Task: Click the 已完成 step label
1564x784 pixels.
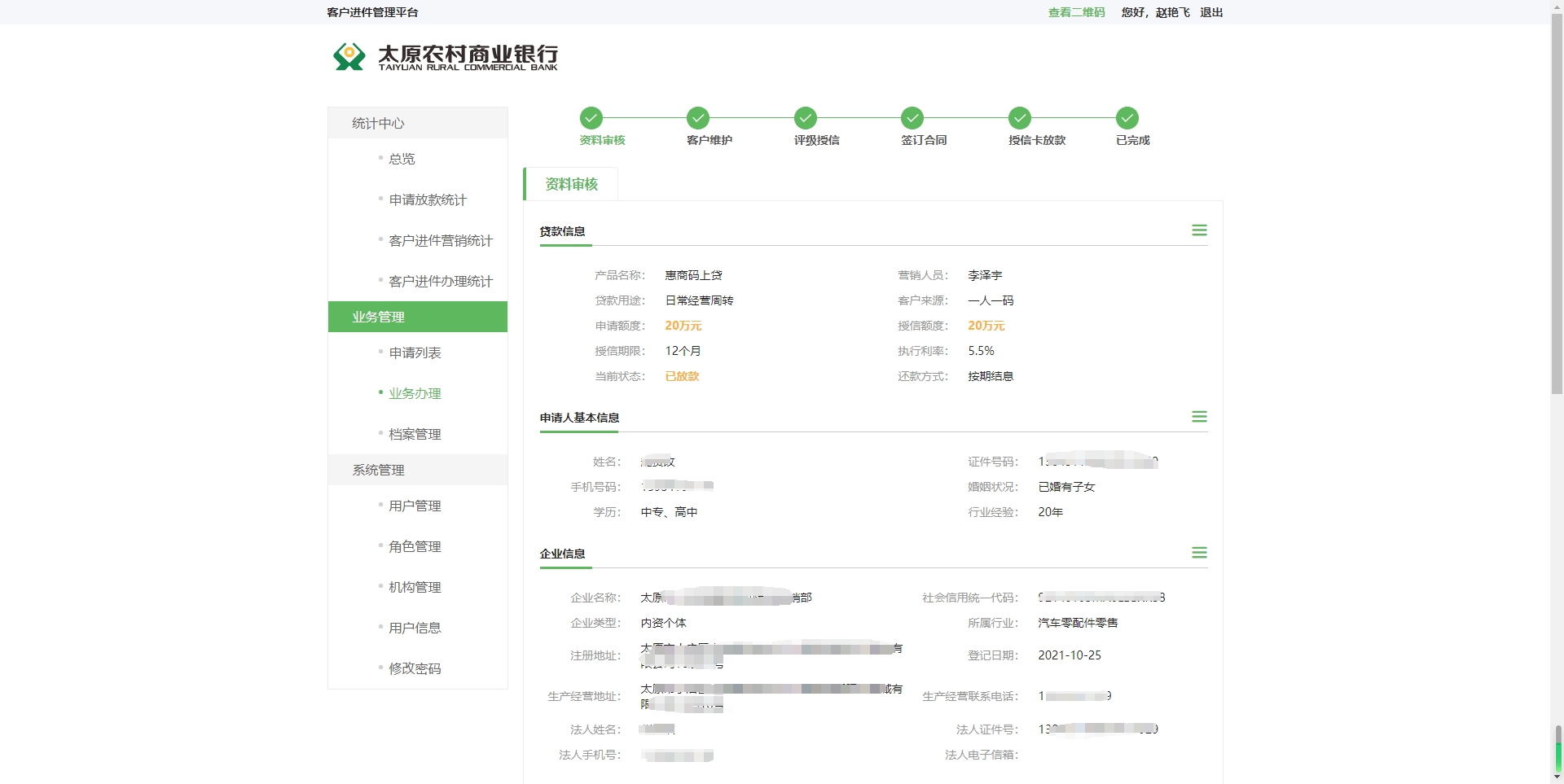Action: click(x=1132, y=140)
